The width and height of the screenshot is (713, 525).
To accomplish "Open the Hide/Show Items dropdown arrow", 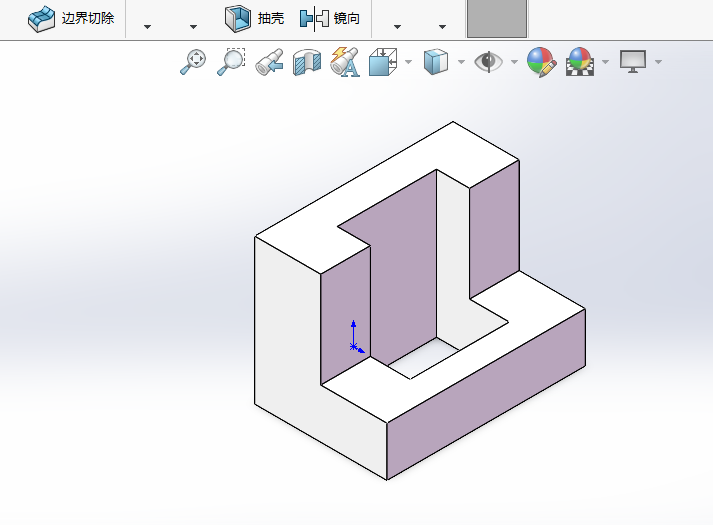I will point(514,62).
